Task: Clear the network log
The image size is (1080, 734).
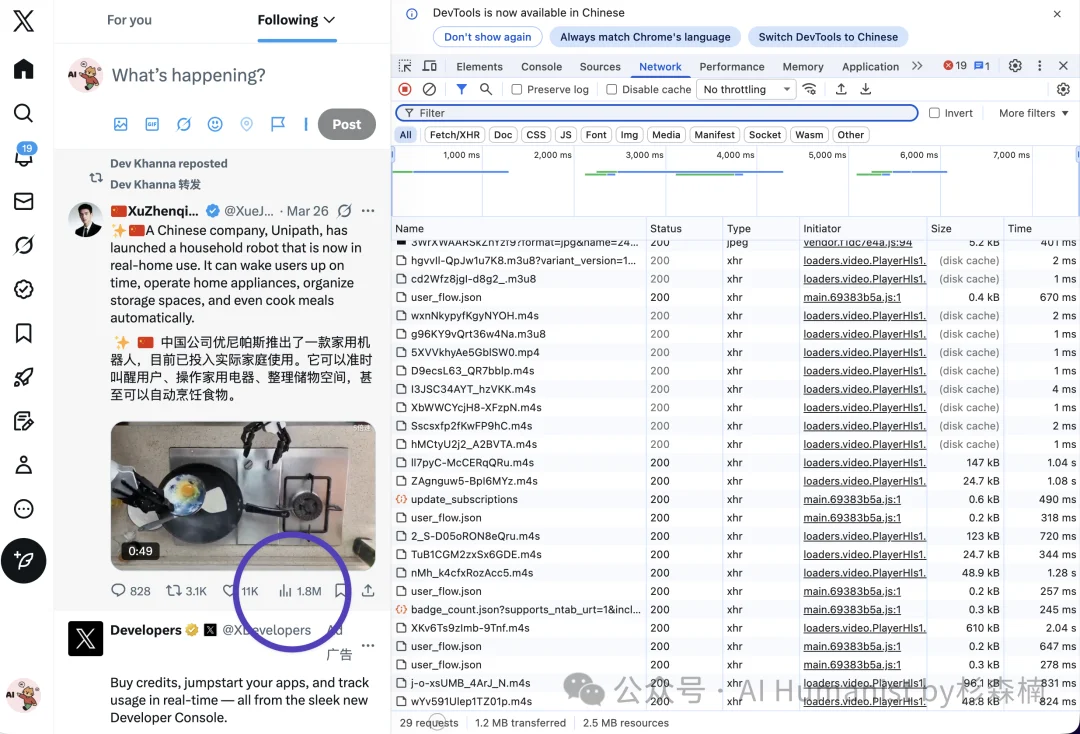Action: click(x=430, y=89)
